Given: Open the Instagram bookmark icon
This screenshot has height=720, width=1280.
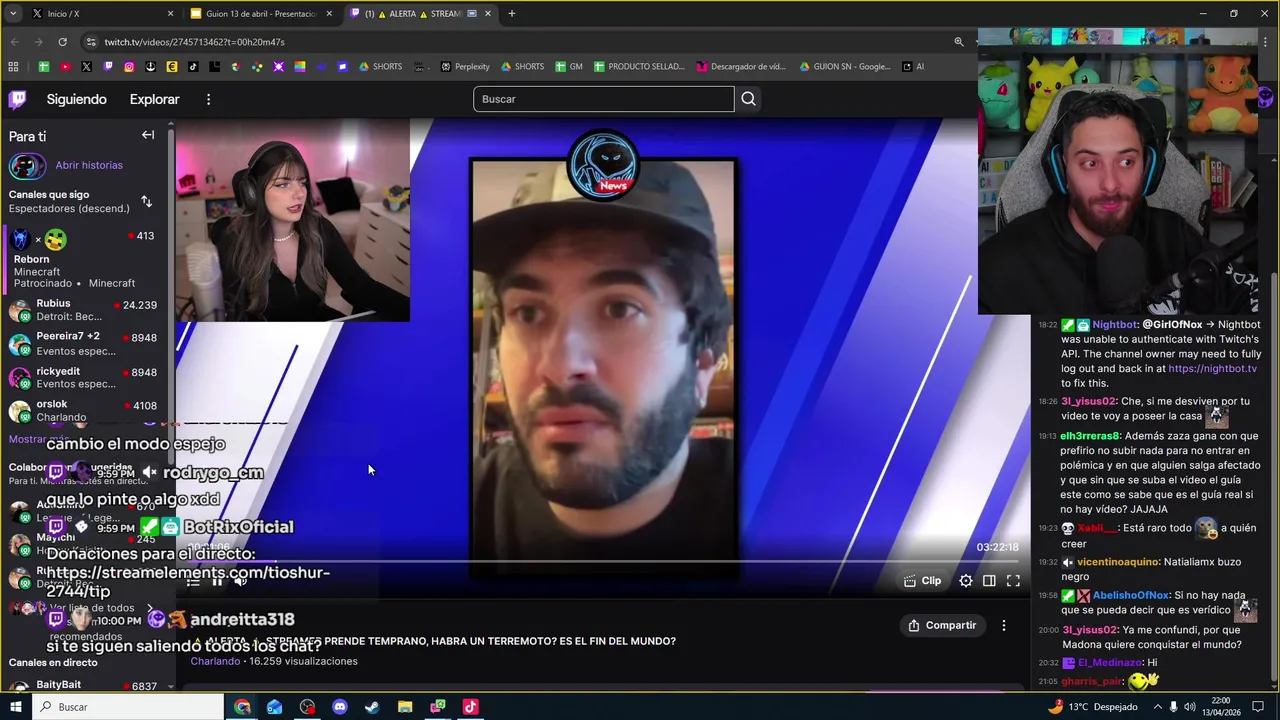Looking at the screenshot, I should pyautogui.click(x=129, y=67).
